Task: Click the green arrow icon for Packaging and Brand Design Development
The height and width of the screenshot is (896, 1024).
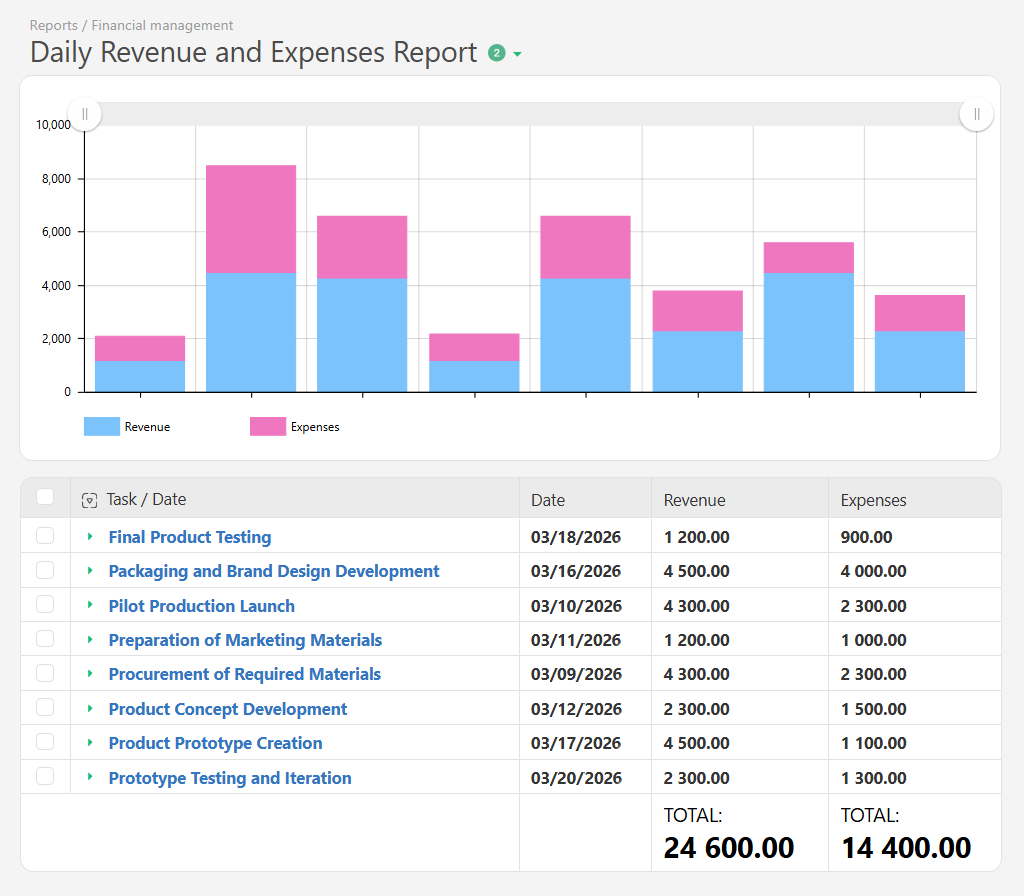Action: 91,571
